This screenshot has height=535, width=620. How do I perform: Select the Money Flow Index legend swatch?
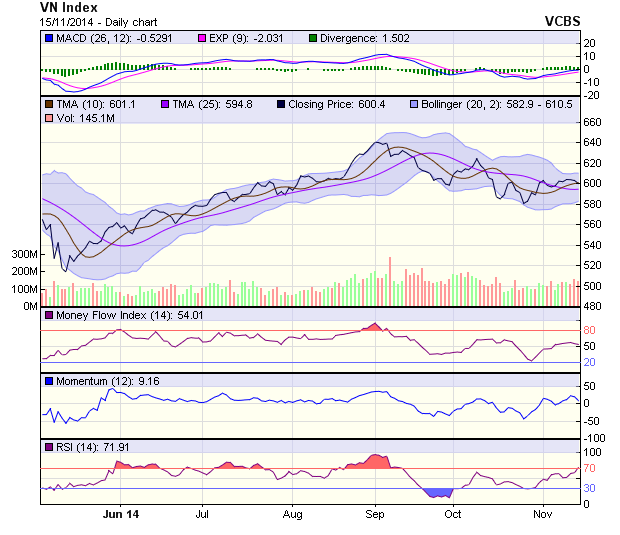tap(49, 316)
